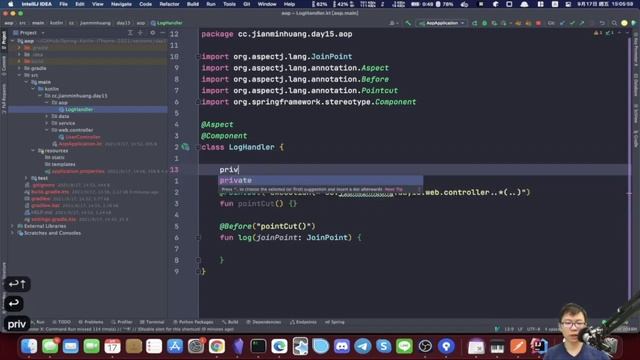Image resolution: width=640 pixels, height=360 pixels.
Task: Open the Git menu
Action: tap(247, 4)
